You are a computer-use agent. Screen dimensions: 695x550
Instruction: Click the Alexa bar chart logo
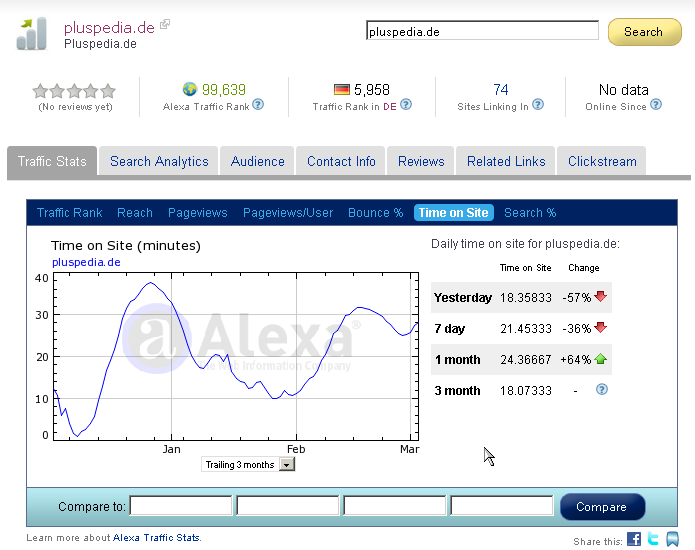(x=31, y=34)
